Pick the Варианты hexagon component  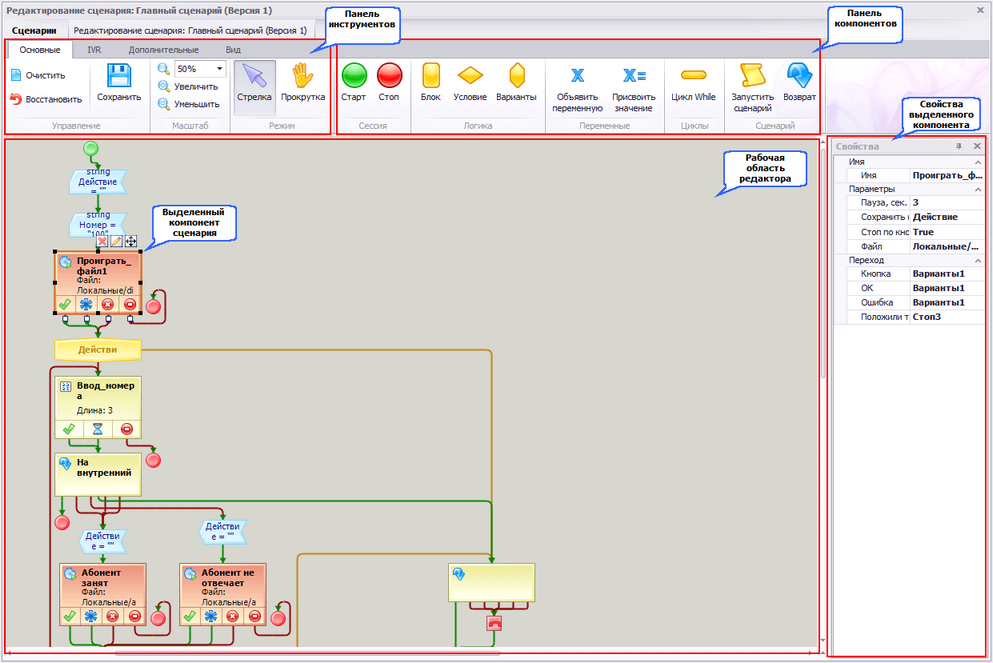pyautogui.click(x=517, y=82)
